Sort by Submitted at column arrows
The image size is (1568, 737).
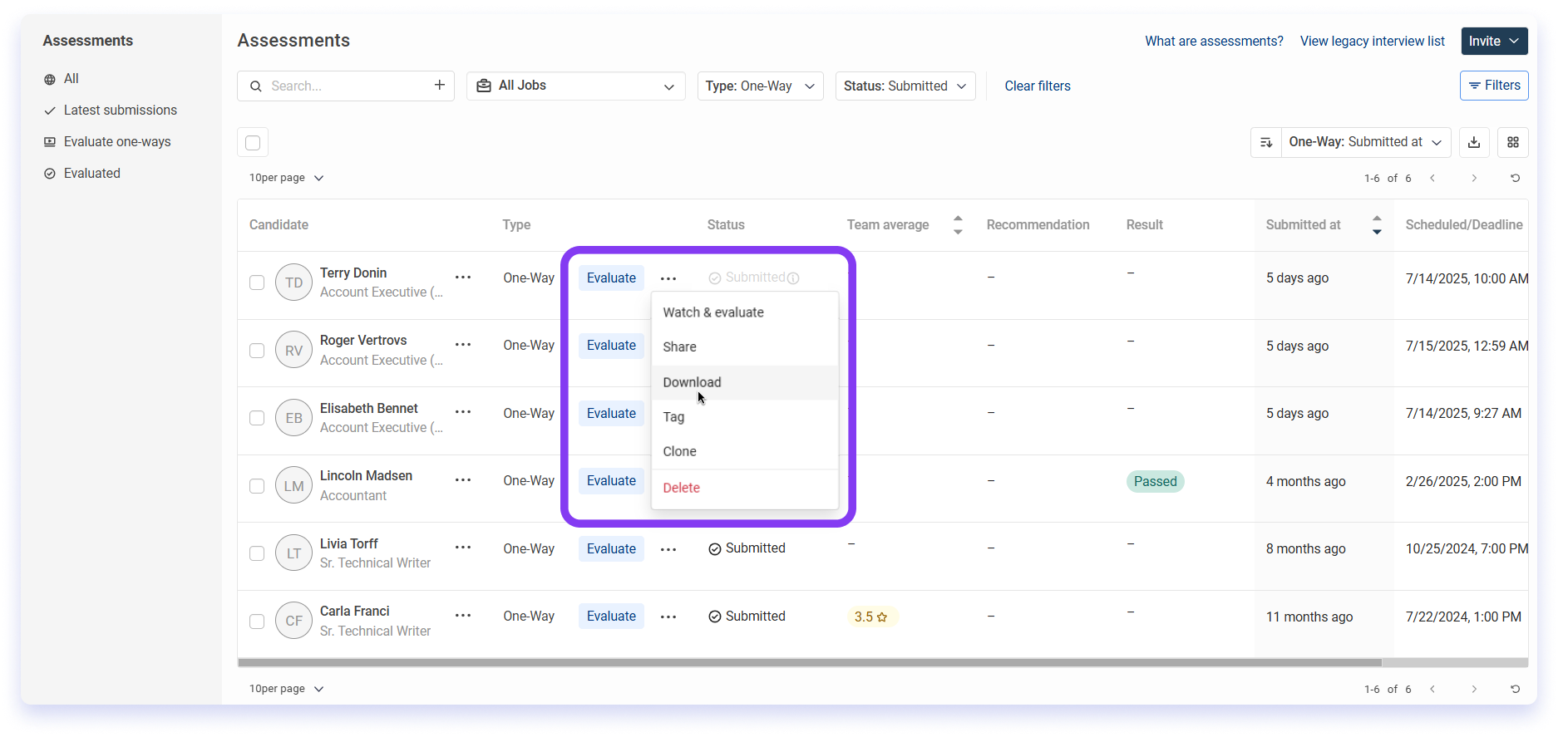1377,225
